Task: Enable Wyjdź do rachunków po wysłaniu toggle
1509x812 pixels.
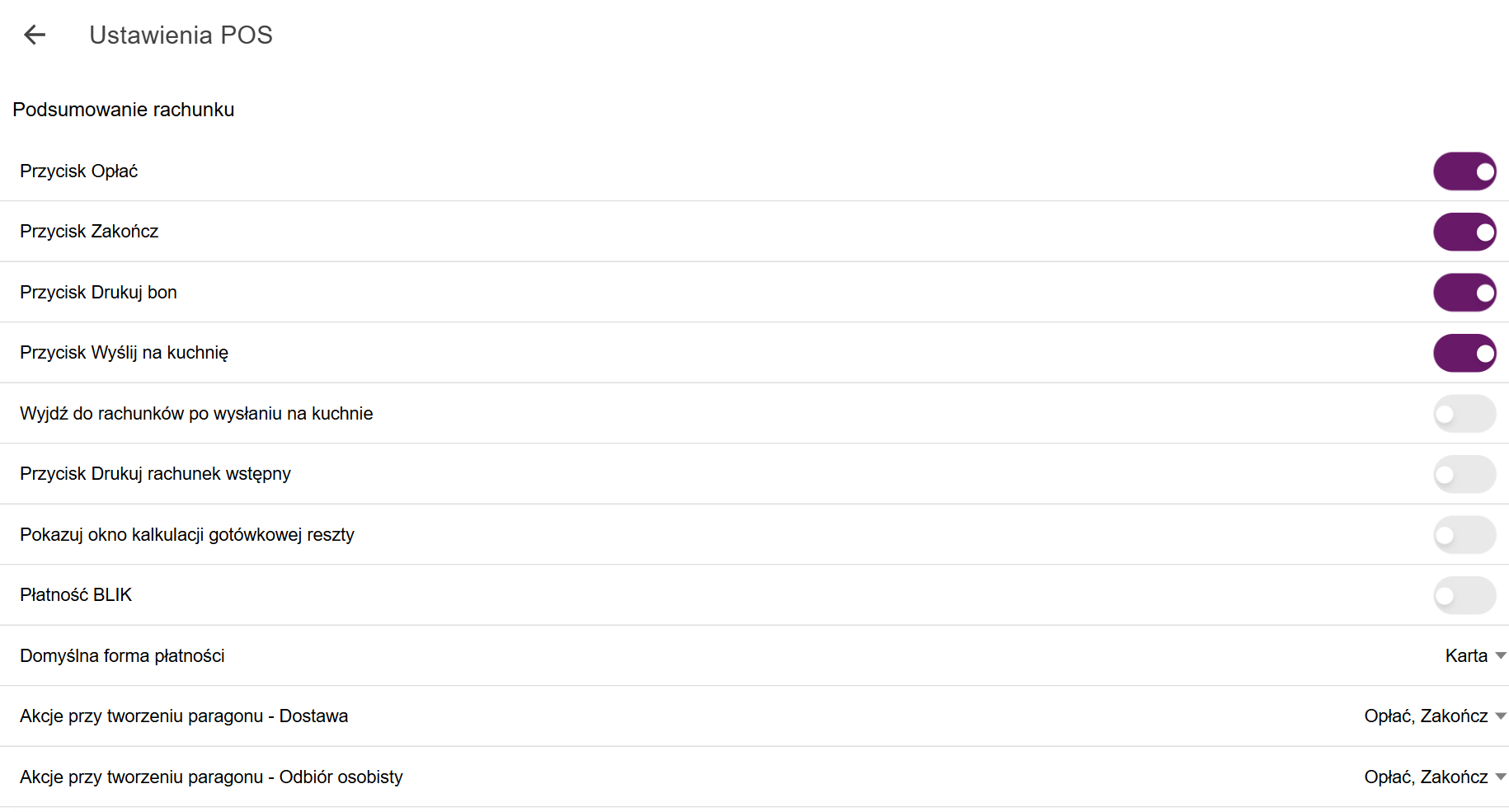Action: click(x=1464, y=414)
